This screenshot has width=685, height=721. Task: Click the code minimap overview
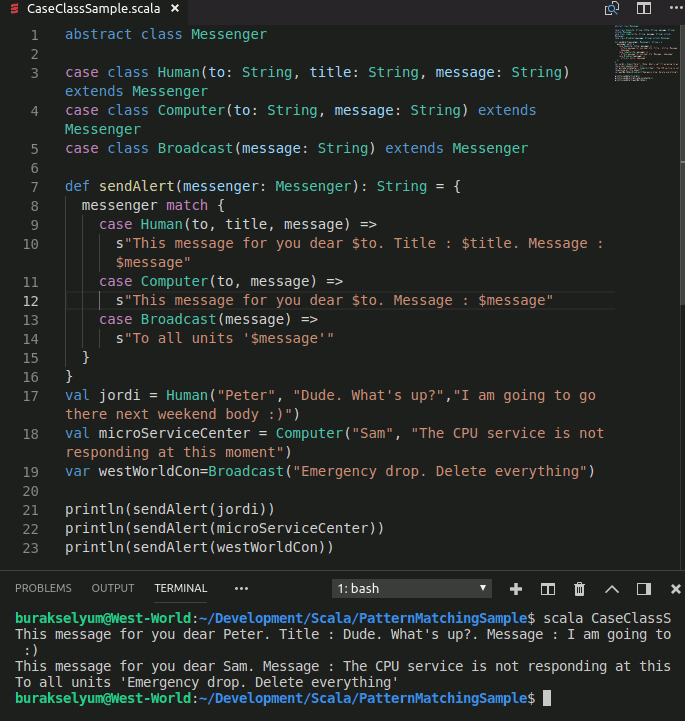pyautogui.click(x=646, y=53)
